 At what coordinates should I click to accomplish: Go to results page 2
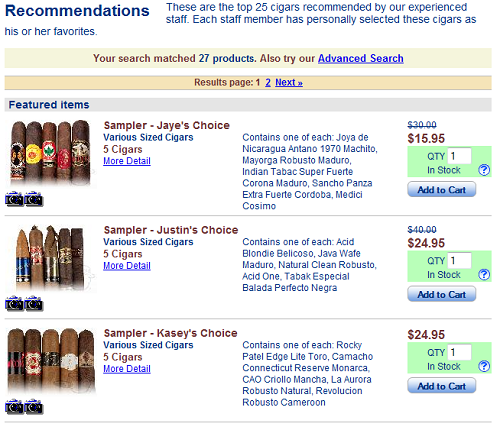point(268,82)
